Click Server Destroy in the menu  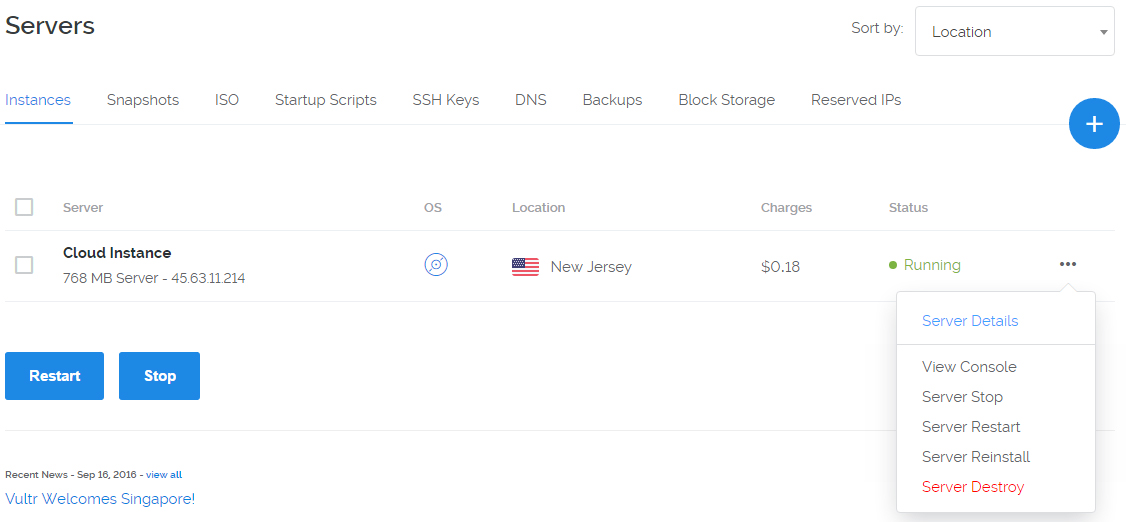[973, 487]
